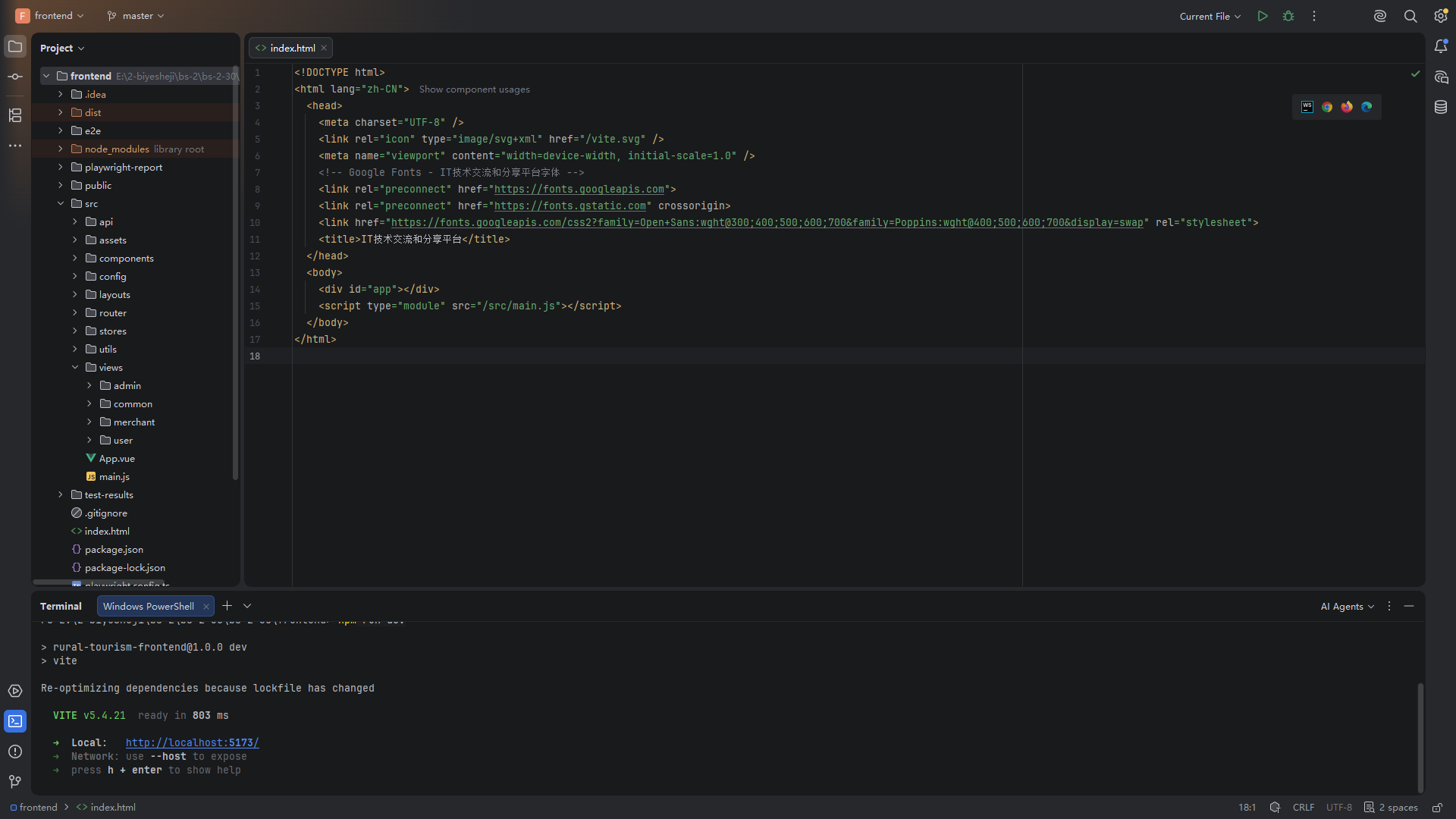Open the Commit tool window icon
The height and width of the screenshot is (819, 1456).
point(15,77)
